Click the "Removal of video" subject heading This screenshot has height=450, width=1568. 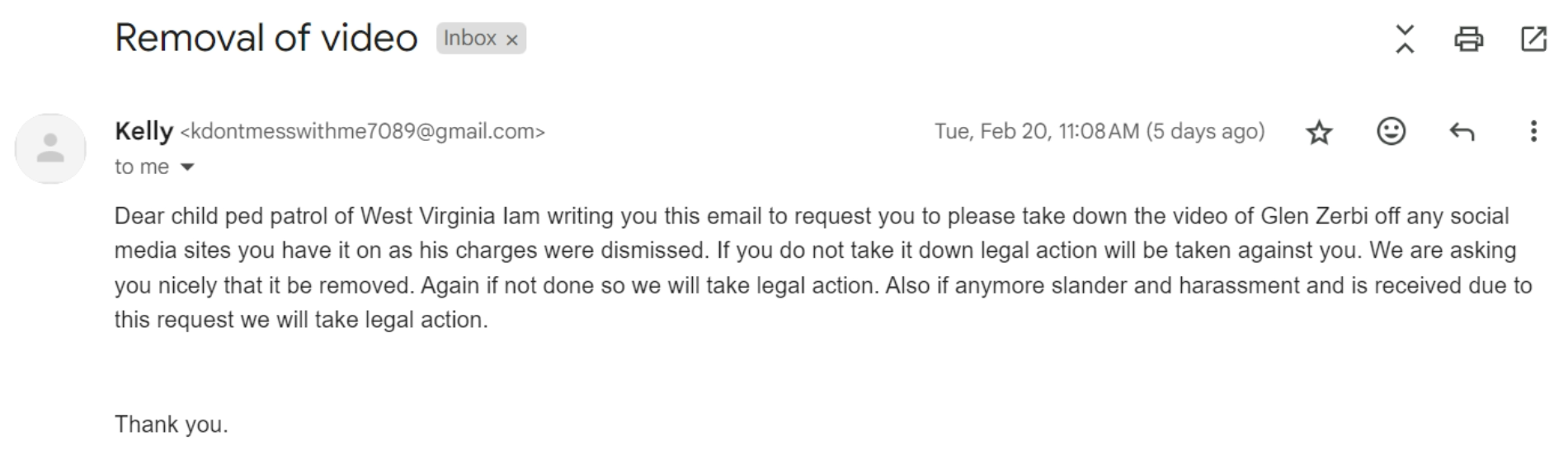(266, 38)
